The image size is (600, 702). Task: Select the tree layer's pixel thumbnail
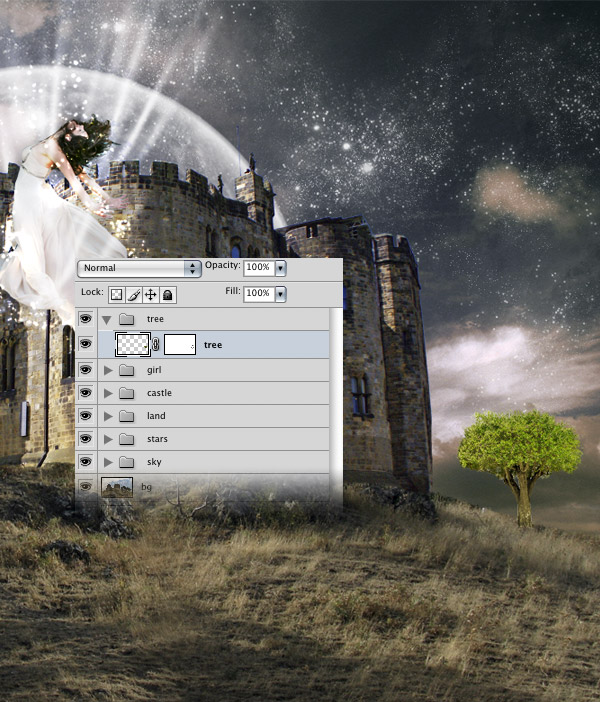pyautogui.click(x=133, y=344)
